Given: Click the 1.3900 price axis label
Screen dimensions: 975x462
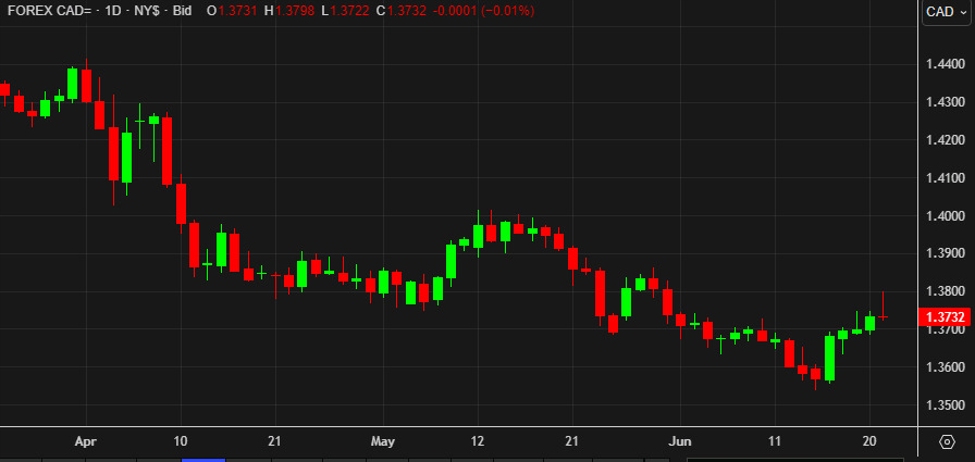Looking at the screenshot, I should [945, 254].
